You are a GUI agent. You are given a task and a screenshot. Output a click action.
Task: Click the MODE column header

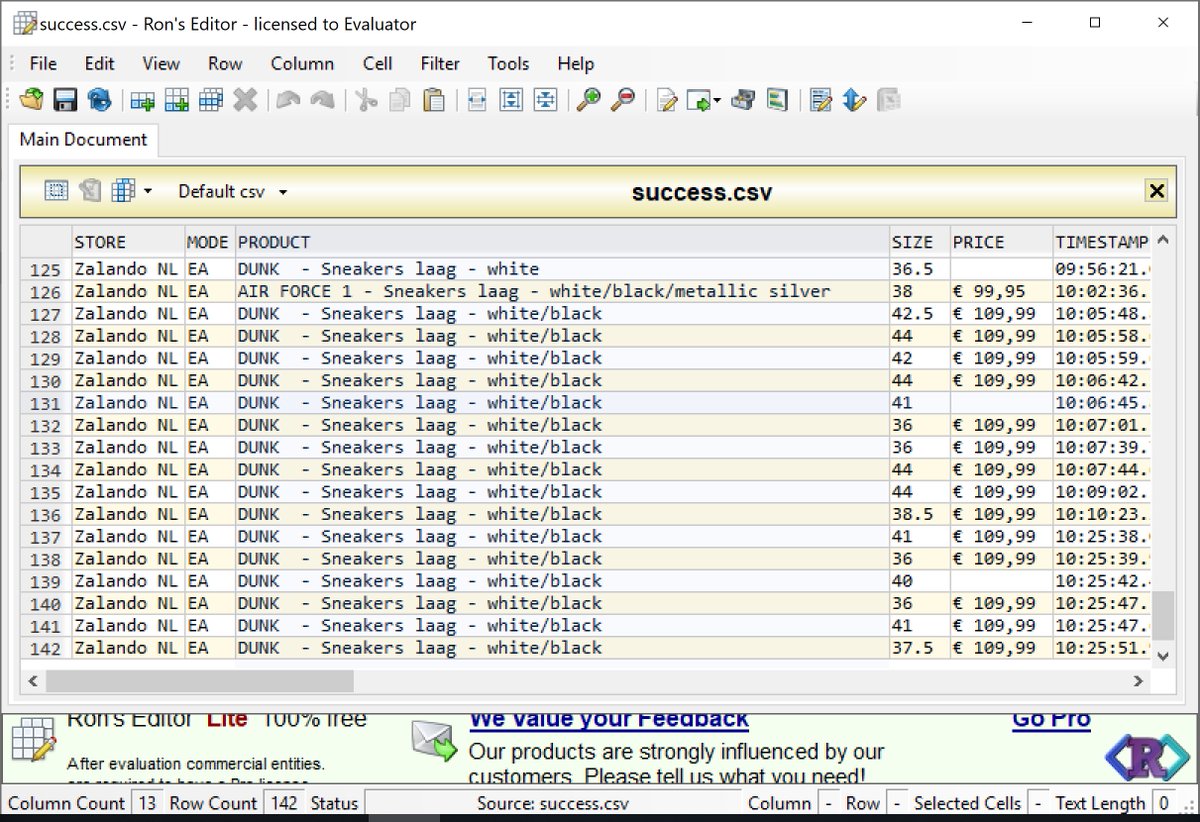tap(210, 242)
